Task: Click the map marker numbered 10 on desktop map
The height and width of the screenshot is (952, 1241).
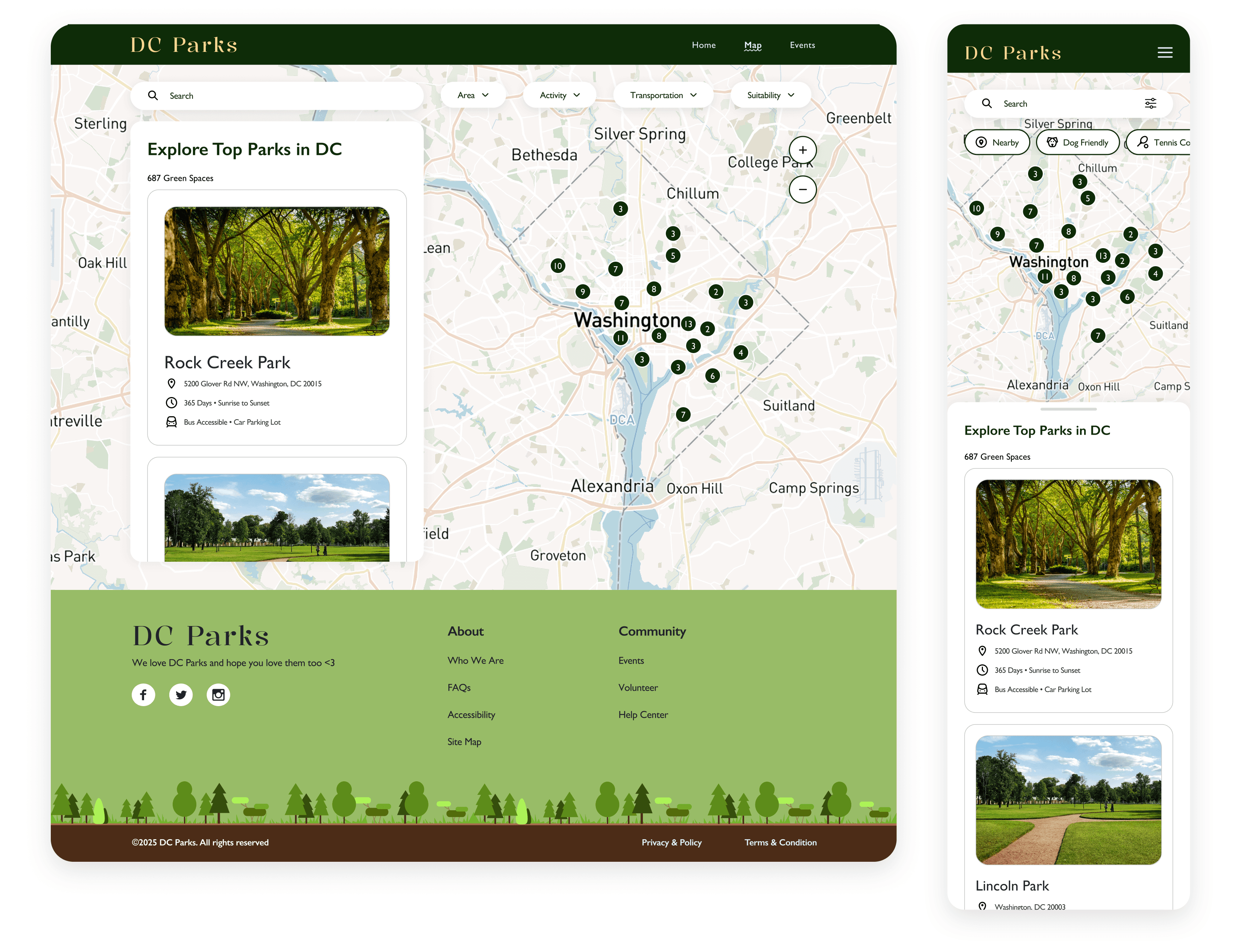Action: click(557, 266)
